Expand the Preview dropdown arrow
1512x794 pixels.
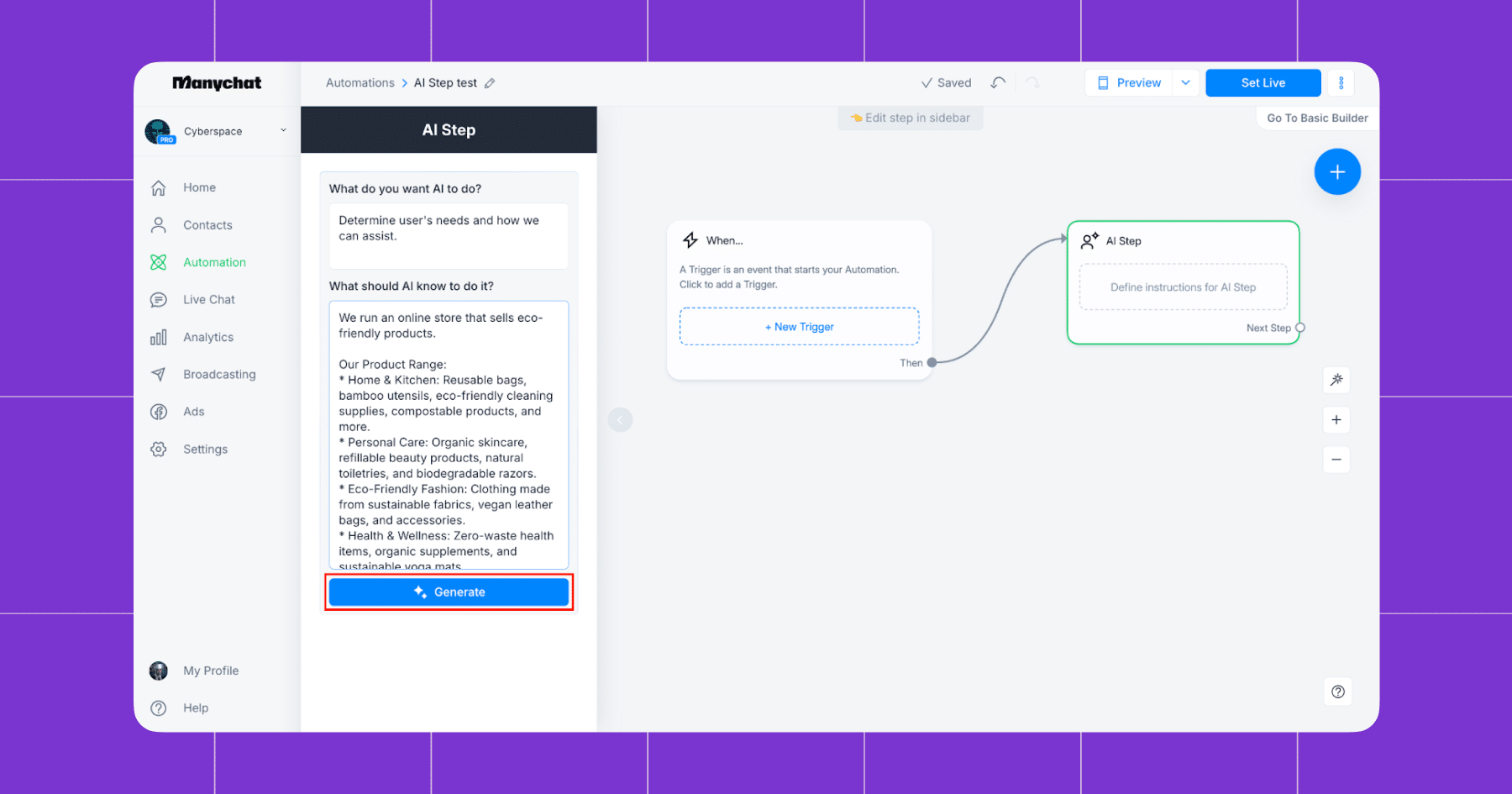pyautogui.click(x=1185, y=82)
